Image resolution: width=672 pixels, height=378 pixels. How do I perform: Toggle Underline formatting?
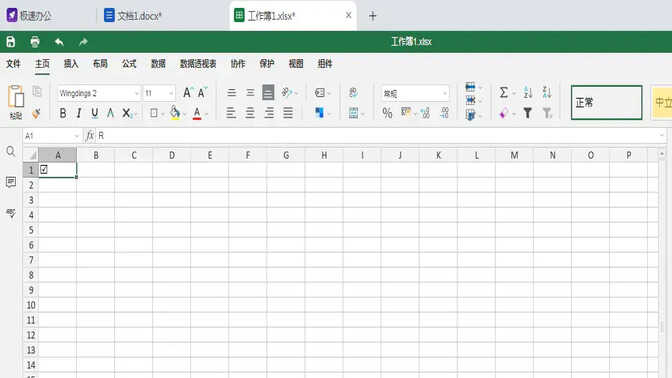point(95,113)
